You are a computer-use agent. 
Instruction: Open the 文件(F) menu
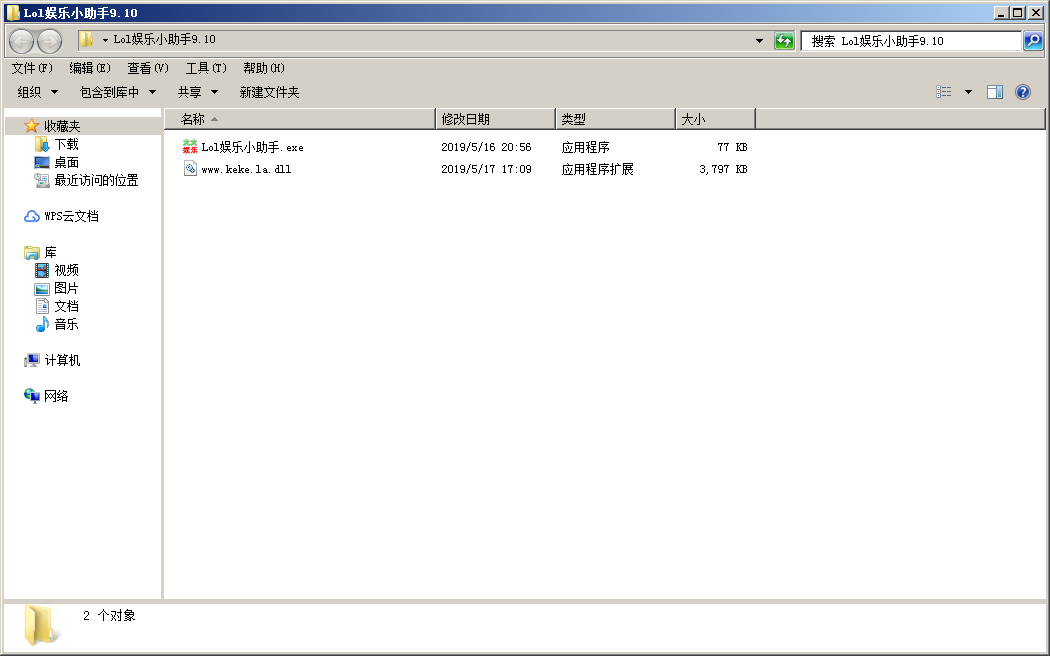pos(32,68)
